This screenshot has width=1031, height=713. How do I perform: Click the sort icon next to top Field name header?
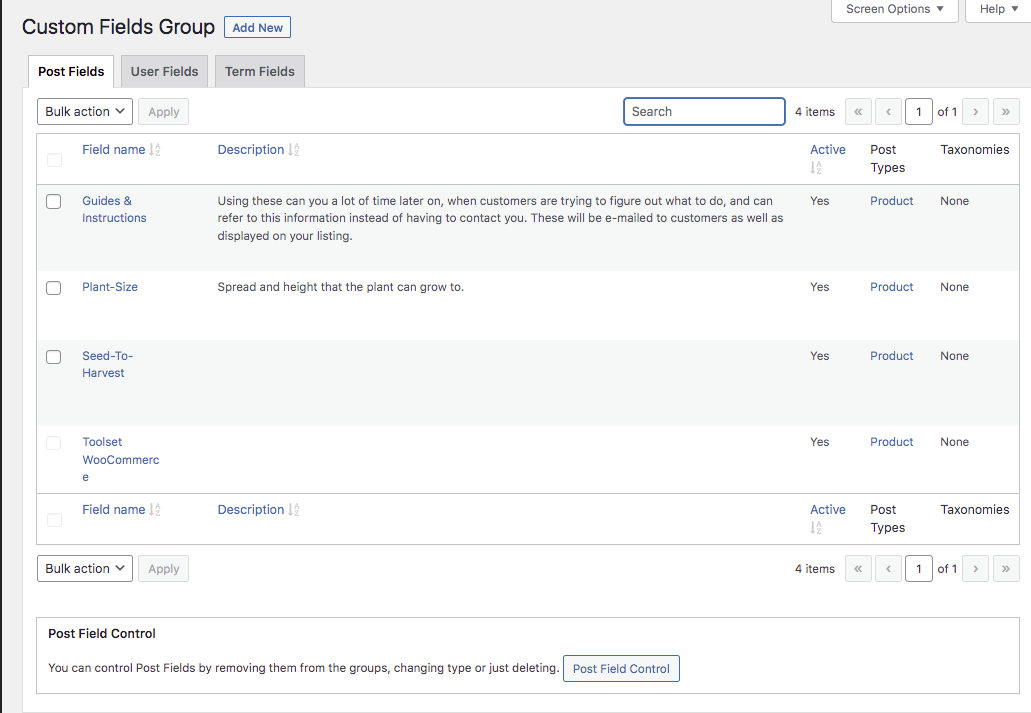point(155,150)
